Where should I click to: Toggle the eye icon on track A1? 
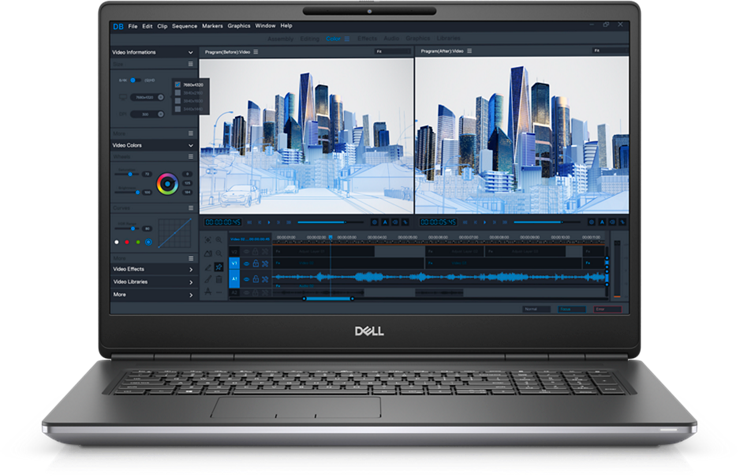click(x=246, y=279)
